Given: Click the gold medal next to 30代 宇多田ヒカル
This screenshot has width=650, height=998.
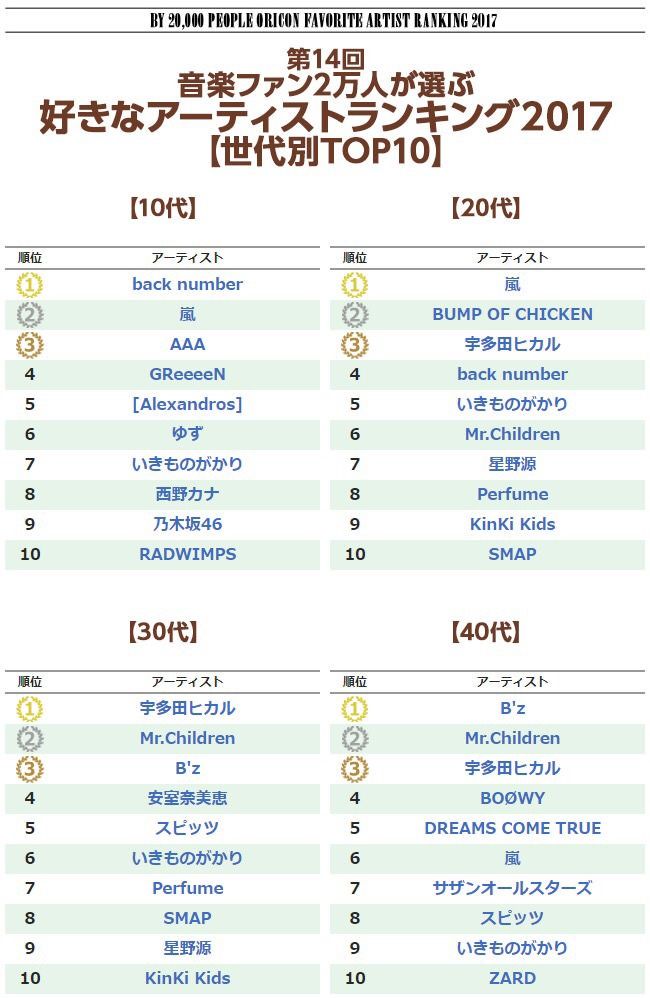Looking at the screenshot, I should 30,709.
